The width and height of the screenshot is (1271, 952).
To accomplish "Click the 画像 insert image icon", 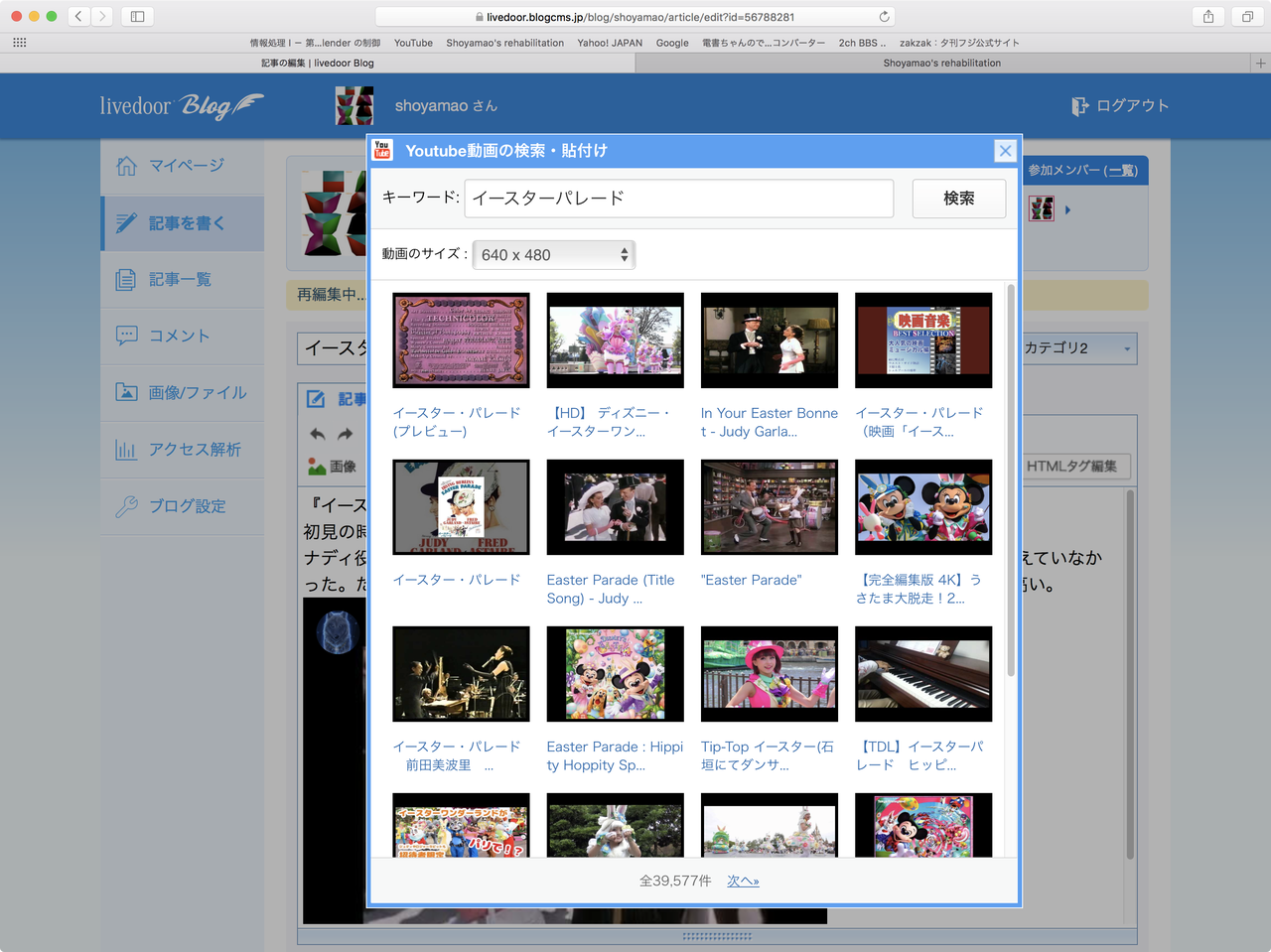I will click(333, 467).
